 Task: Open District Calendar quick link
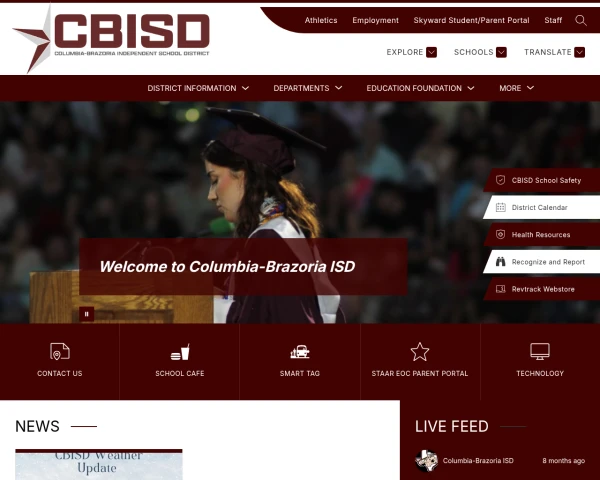542,207
